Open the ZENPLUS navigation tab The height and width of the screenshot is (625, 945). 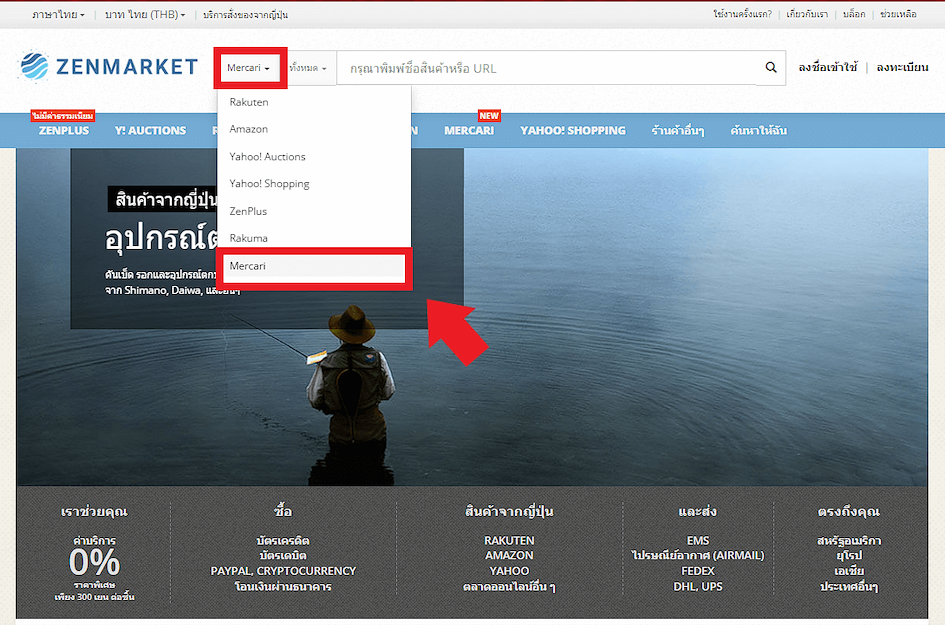click(x=64, y=130)
